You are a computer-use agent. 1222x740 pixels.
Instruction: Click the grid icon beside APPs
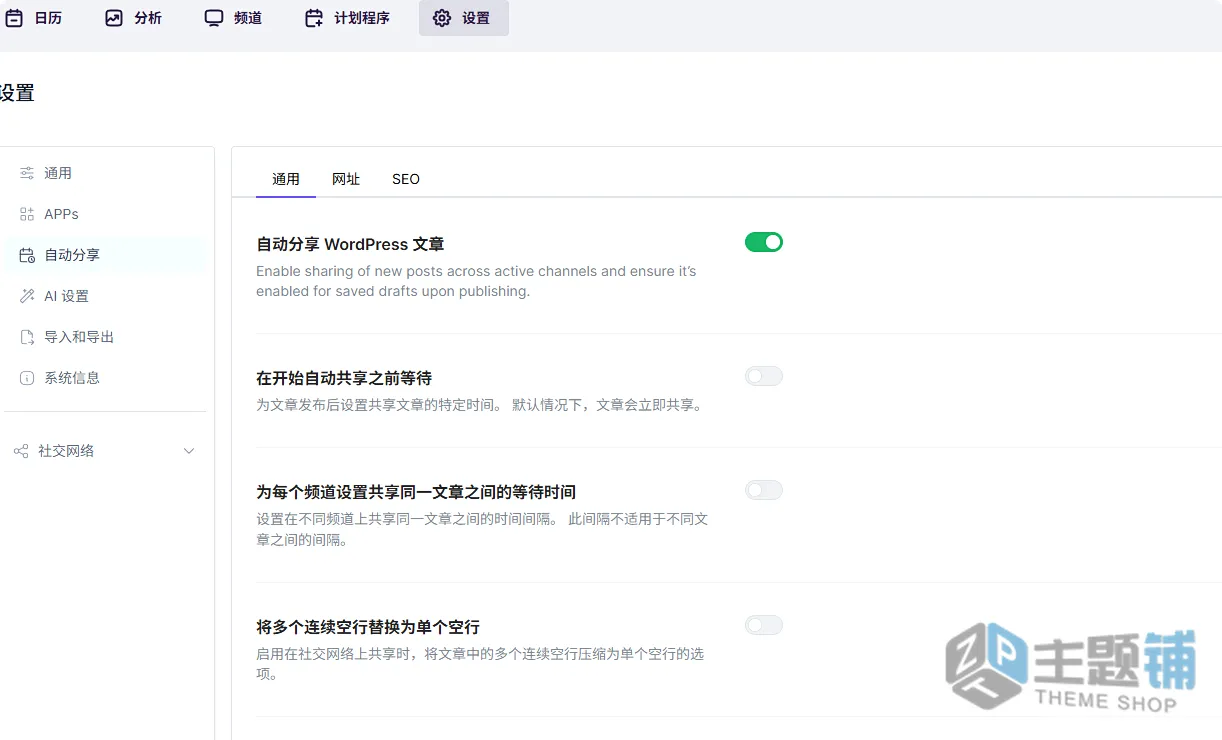27,214
